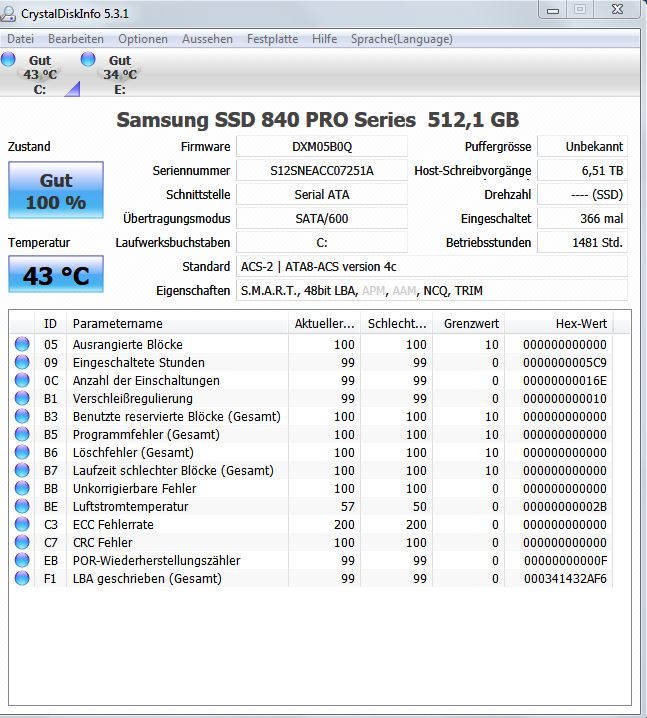Viewport: 647px width, 718px height.
Task: Select the CRC Fehler parameter name
Action: (x=103, y=543)
